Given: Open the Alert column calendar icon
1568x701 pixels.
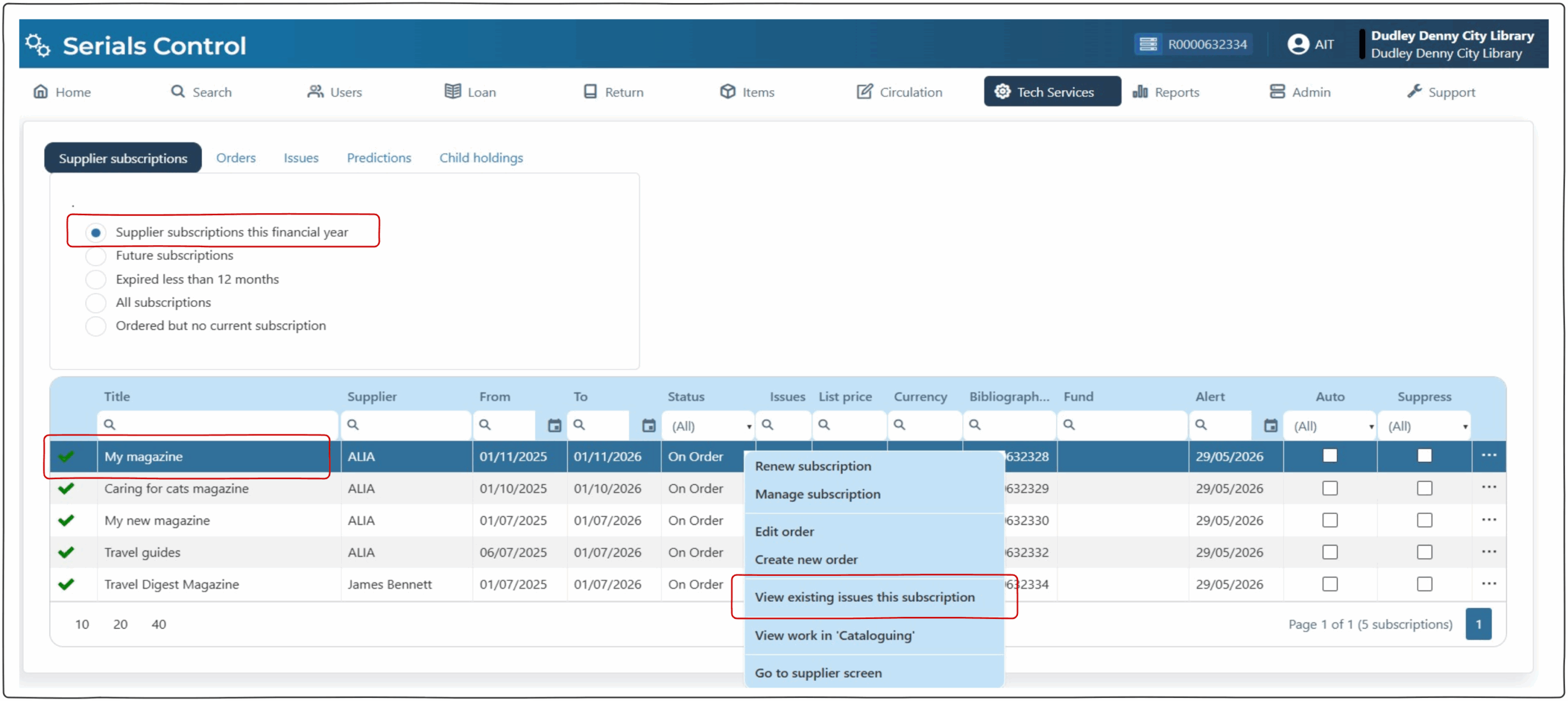Looking at the screenshot, I should click(x=1270, y=426).
